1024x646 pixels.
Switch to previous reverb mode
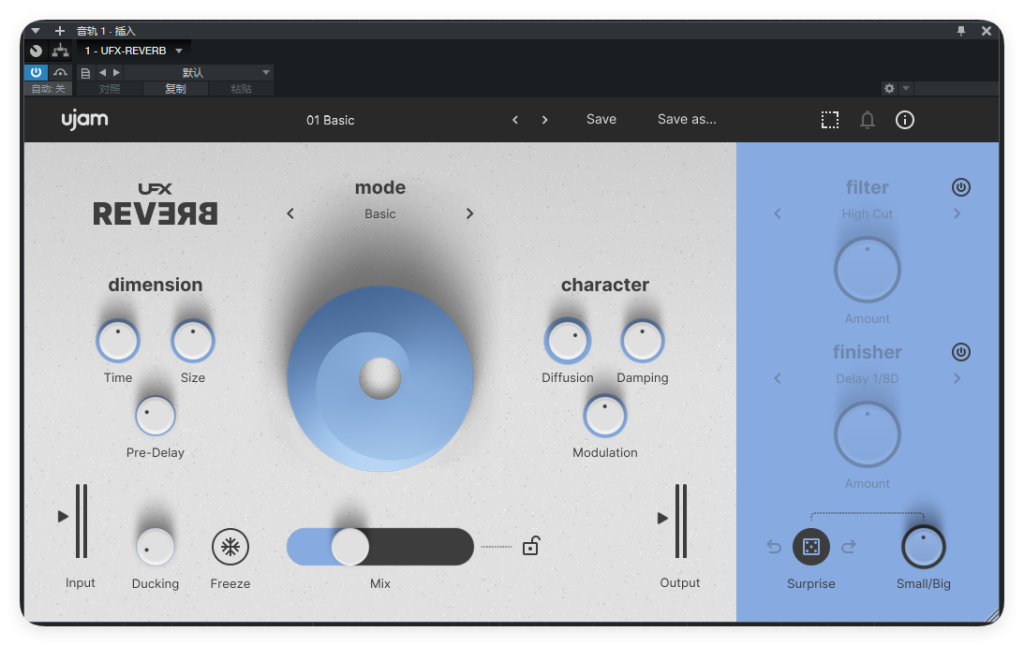click(291, 214)
